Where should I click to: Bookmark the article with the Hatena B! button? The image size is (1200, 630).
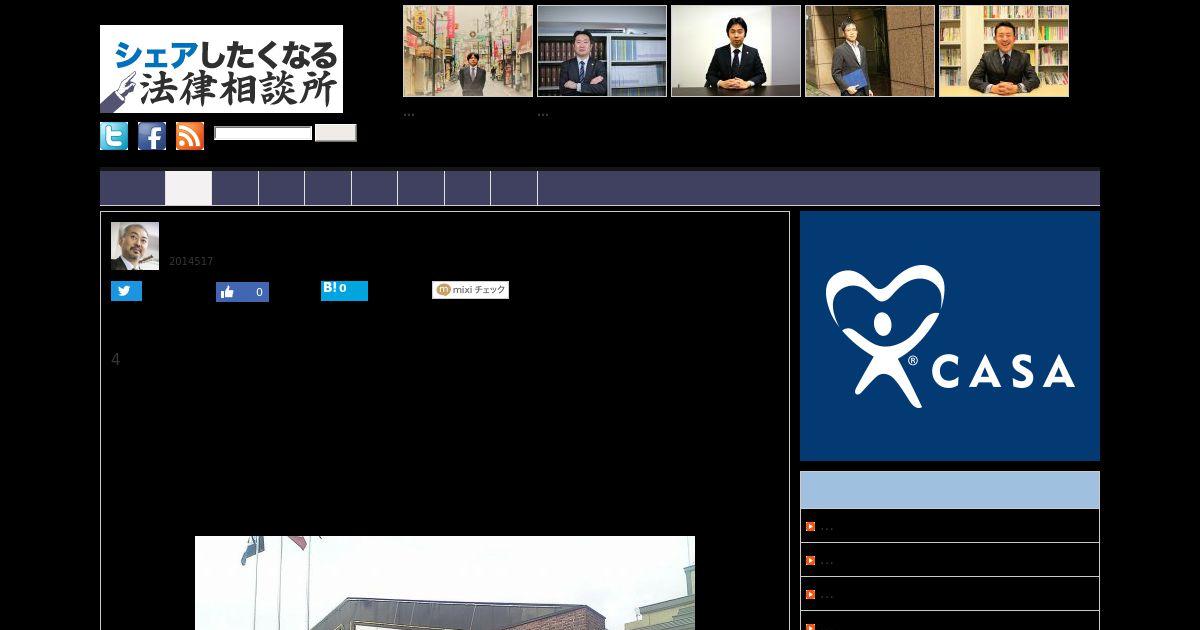point(344,291)
